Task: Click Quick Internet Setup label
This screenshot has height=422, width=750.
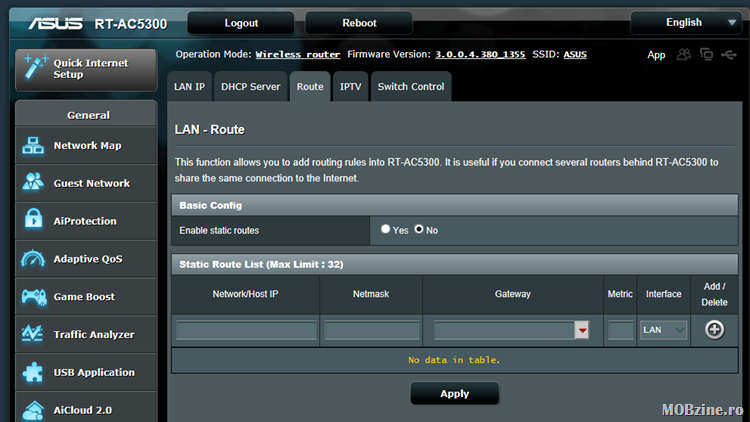Action: click(x=91, y=69)
